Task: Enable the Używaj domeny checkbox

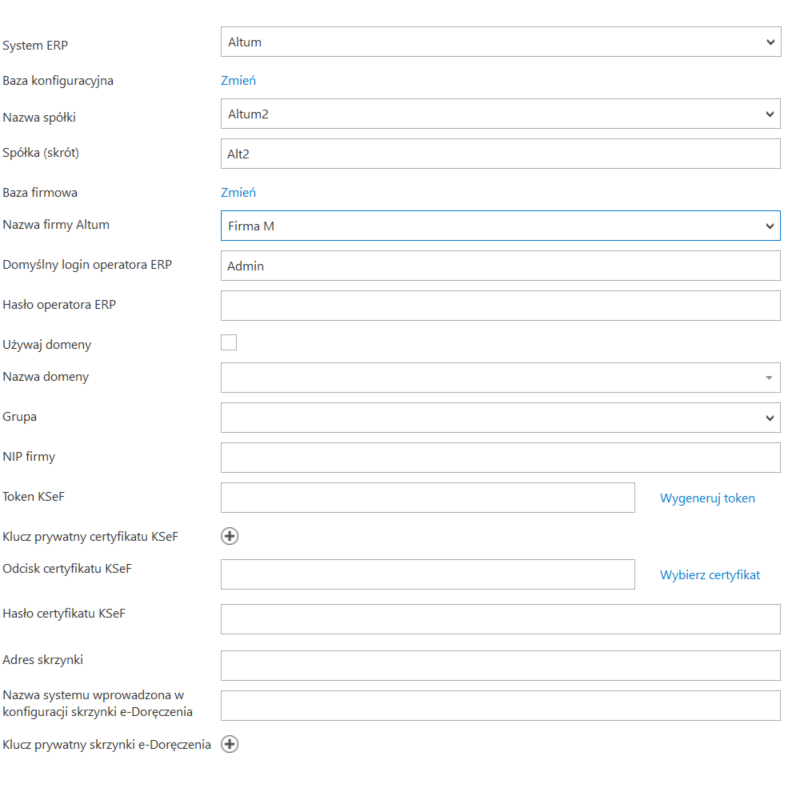Action: pos(229,343)
